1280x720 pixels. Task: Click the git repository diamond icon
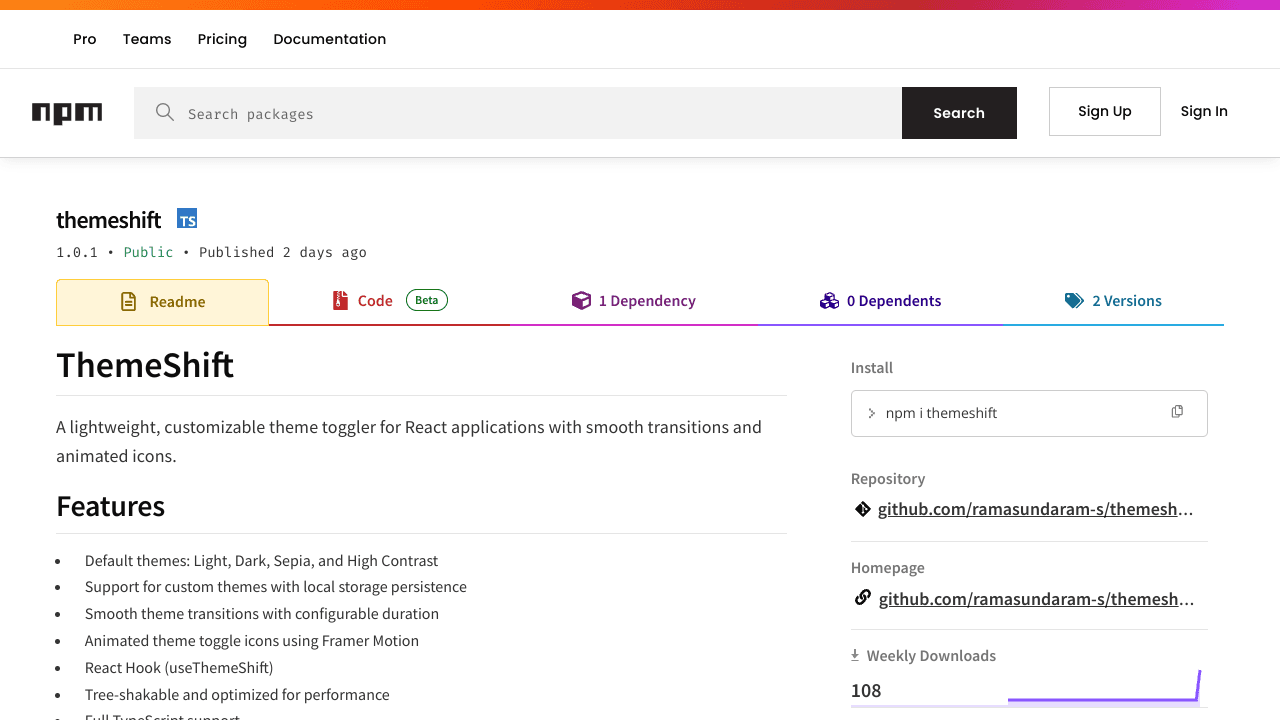click(862, 509)
